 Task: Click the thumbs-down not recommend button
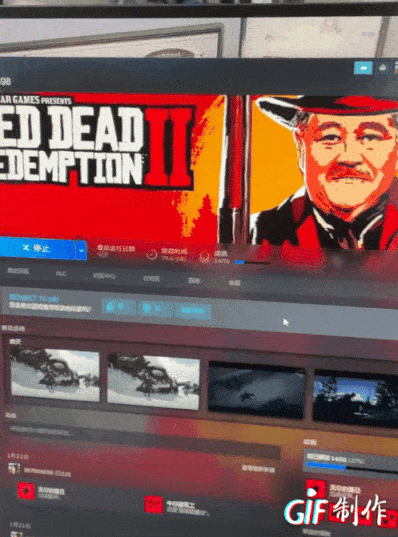(x=156, y=309)
